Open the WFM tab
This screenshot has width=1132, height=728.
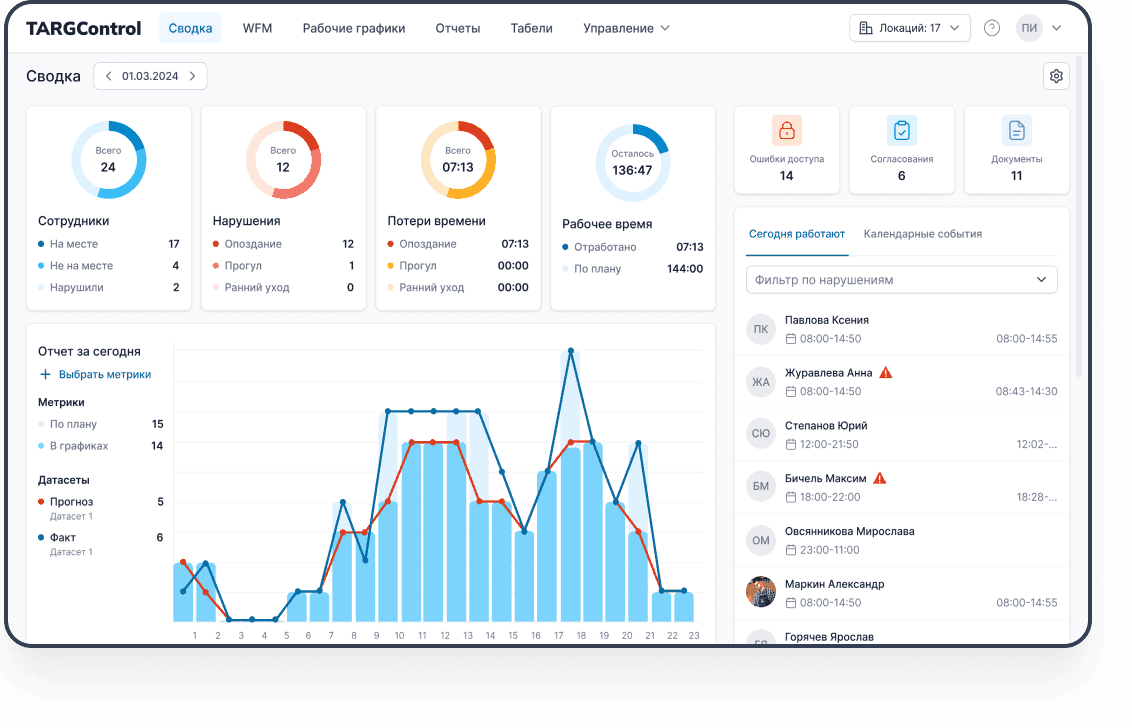click(257, 28)
